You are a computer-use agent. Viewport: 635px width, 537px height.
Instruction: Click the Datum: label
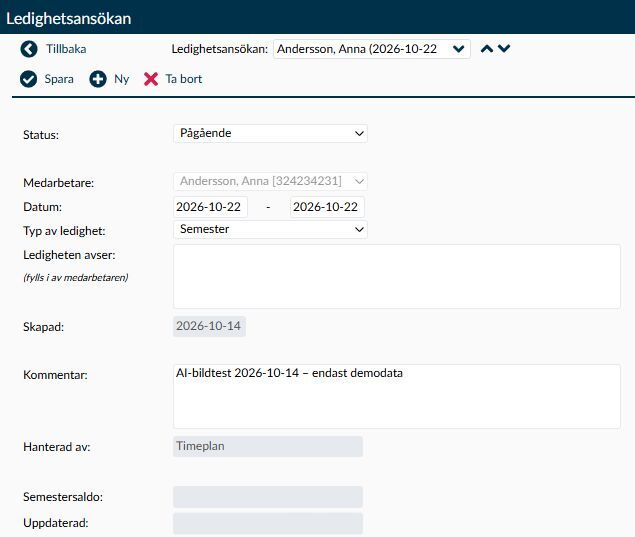43,207
